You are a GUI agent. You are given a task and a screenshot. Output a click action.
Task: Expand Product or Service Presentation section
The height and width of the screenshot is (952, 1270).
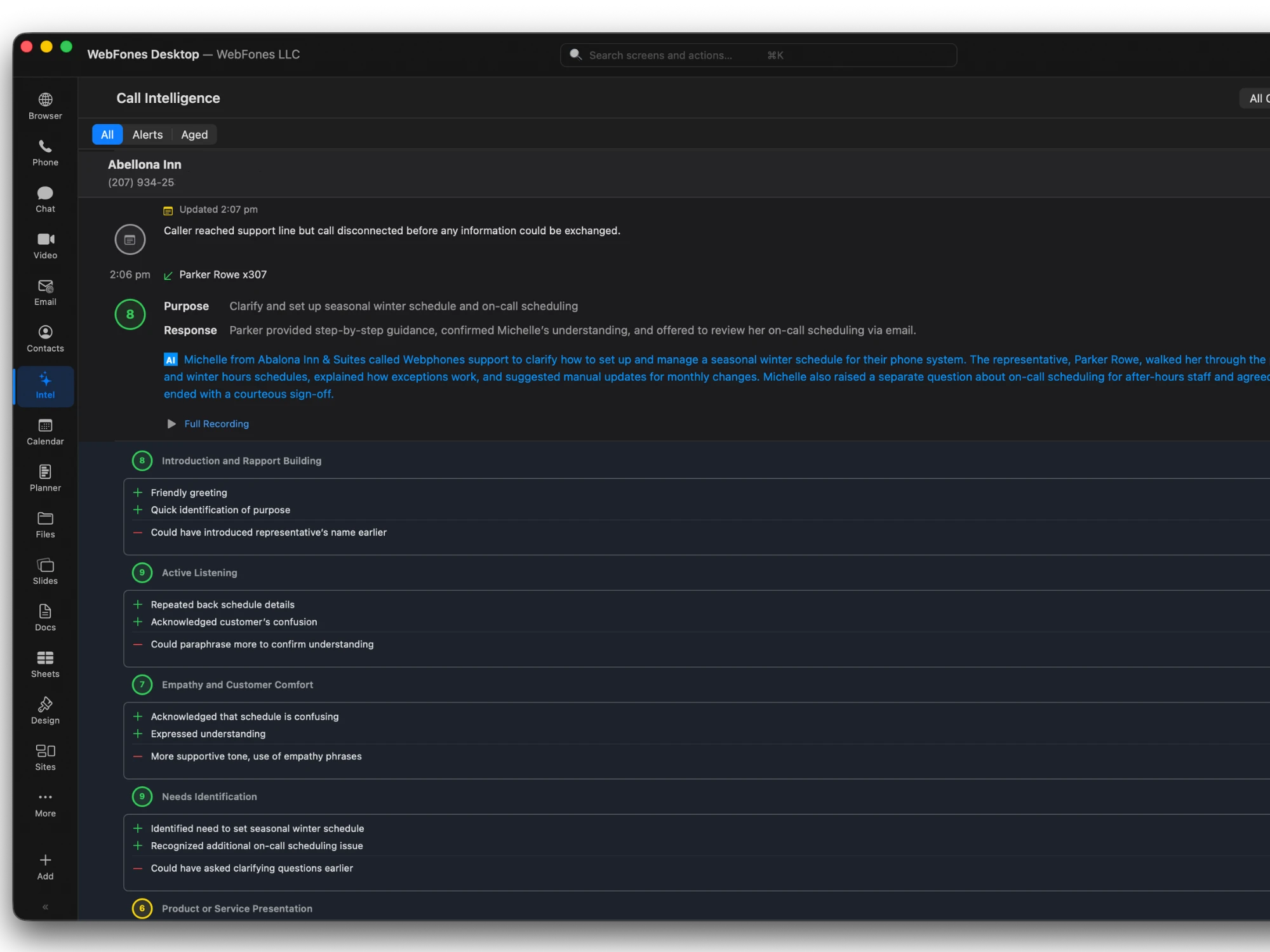237,909
